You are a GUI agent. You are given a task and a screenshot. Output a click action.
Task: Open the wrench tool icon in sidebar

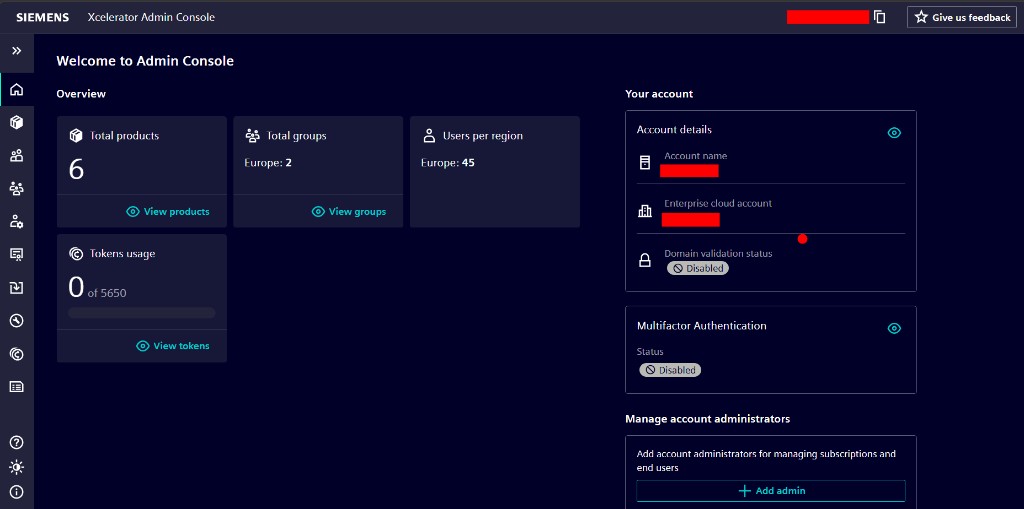tap(16, 320)
